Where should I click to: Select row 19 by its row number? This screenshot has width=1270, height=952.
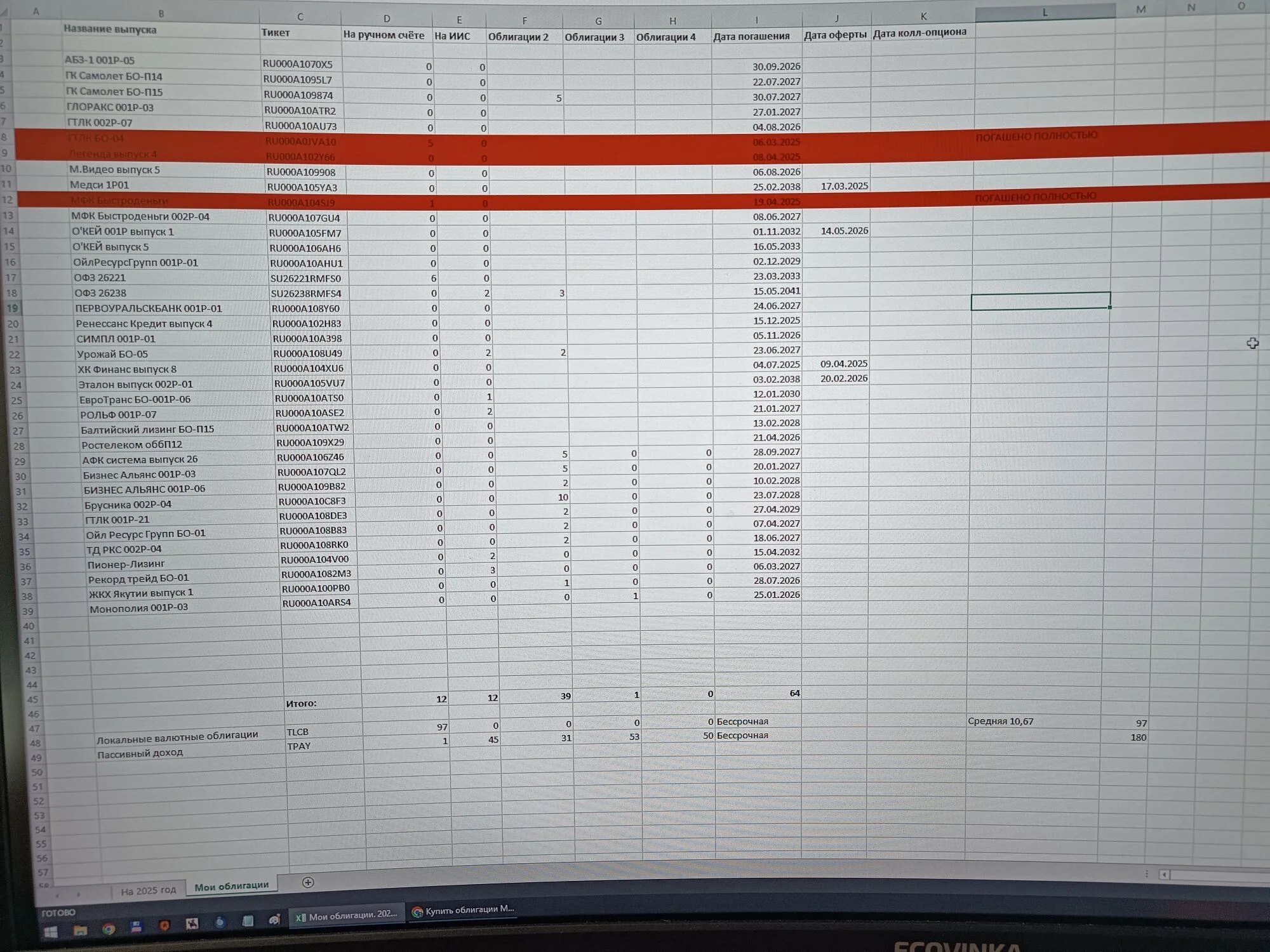(x=13, y=308)
